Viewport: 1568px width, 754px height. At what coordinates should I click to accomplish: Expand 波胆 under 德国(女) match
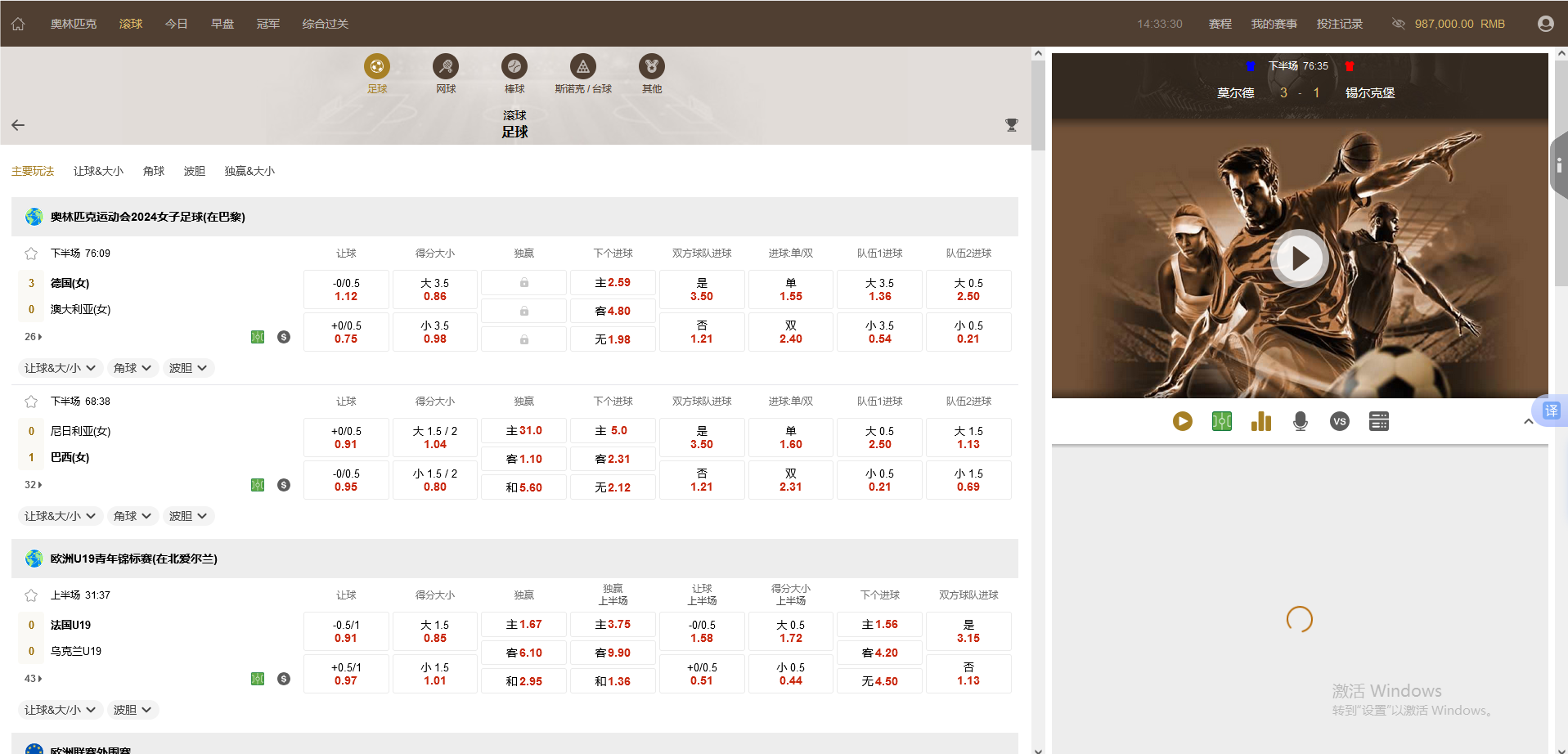coord(188,368)
